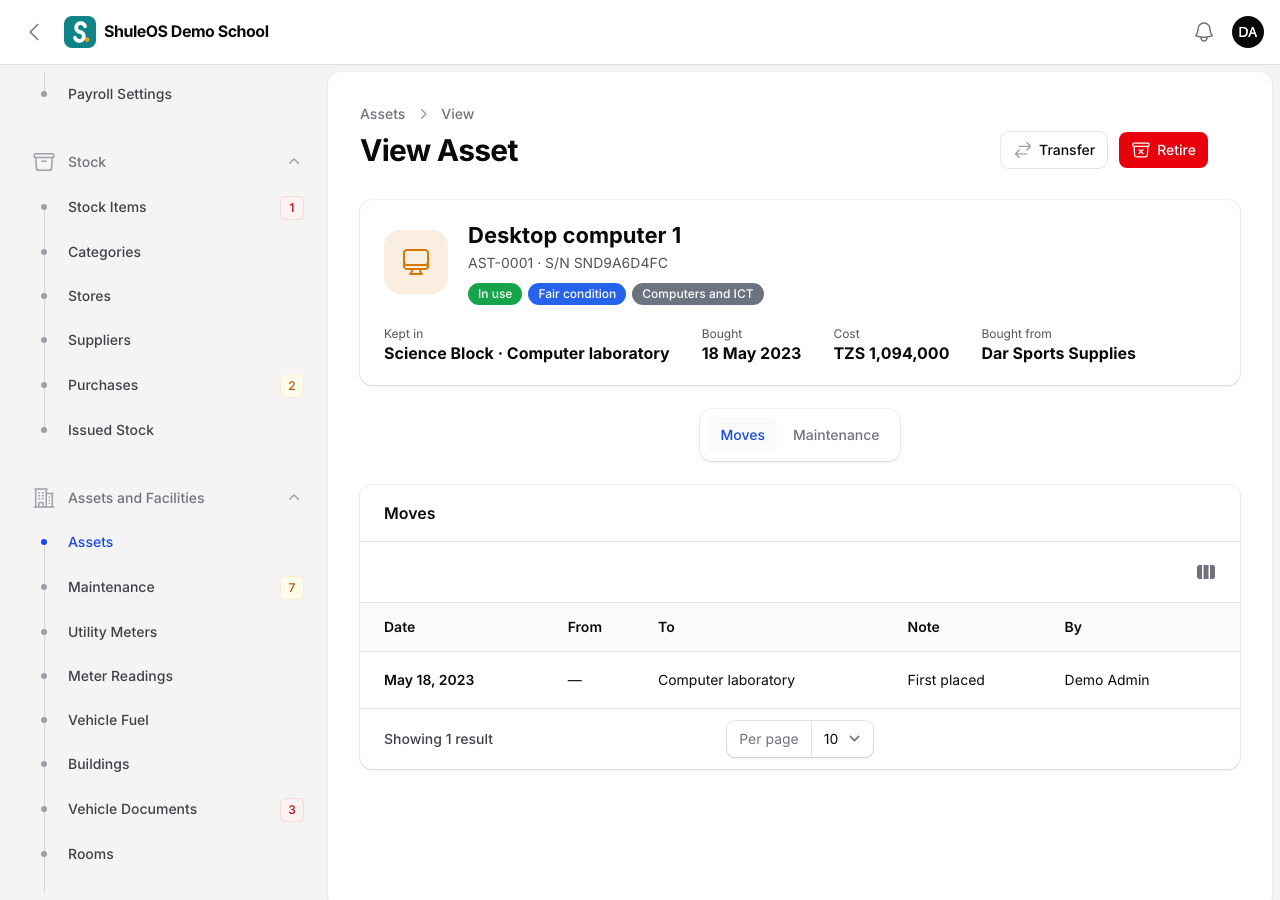Open Vehicle Fuel in sidebar
1280x900 pixels.
click(x=108, y=720)
